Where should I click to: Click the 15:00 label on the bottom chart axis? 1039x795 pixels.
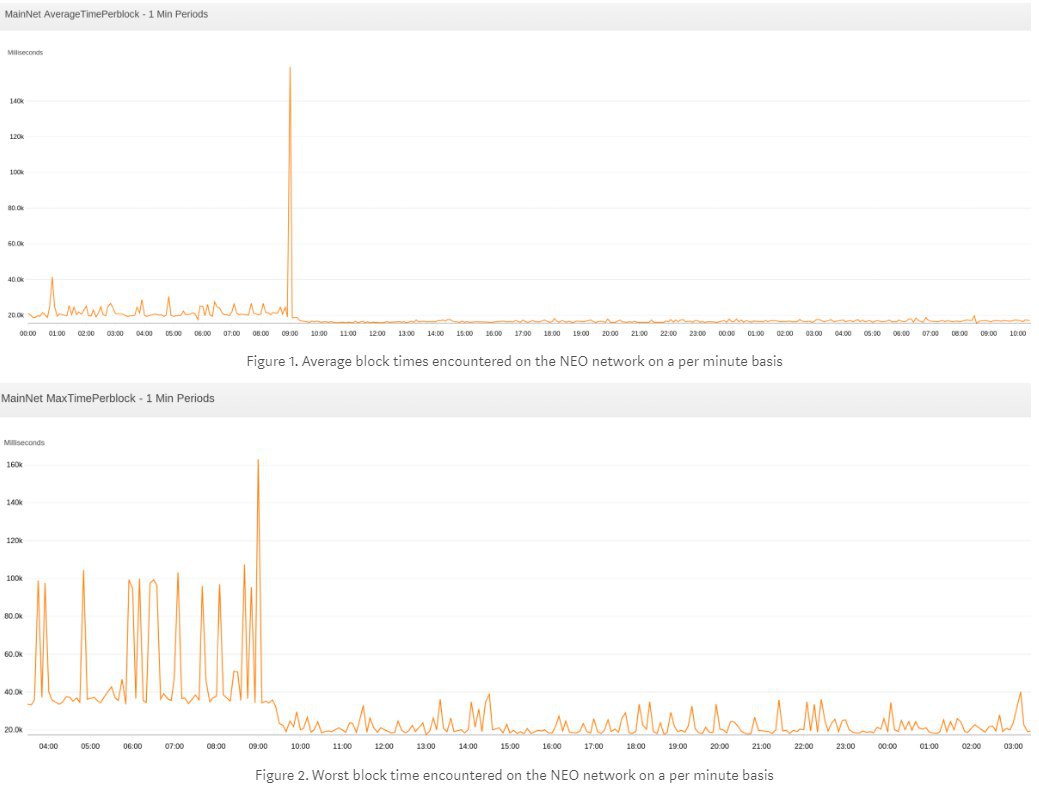[510, 746]
